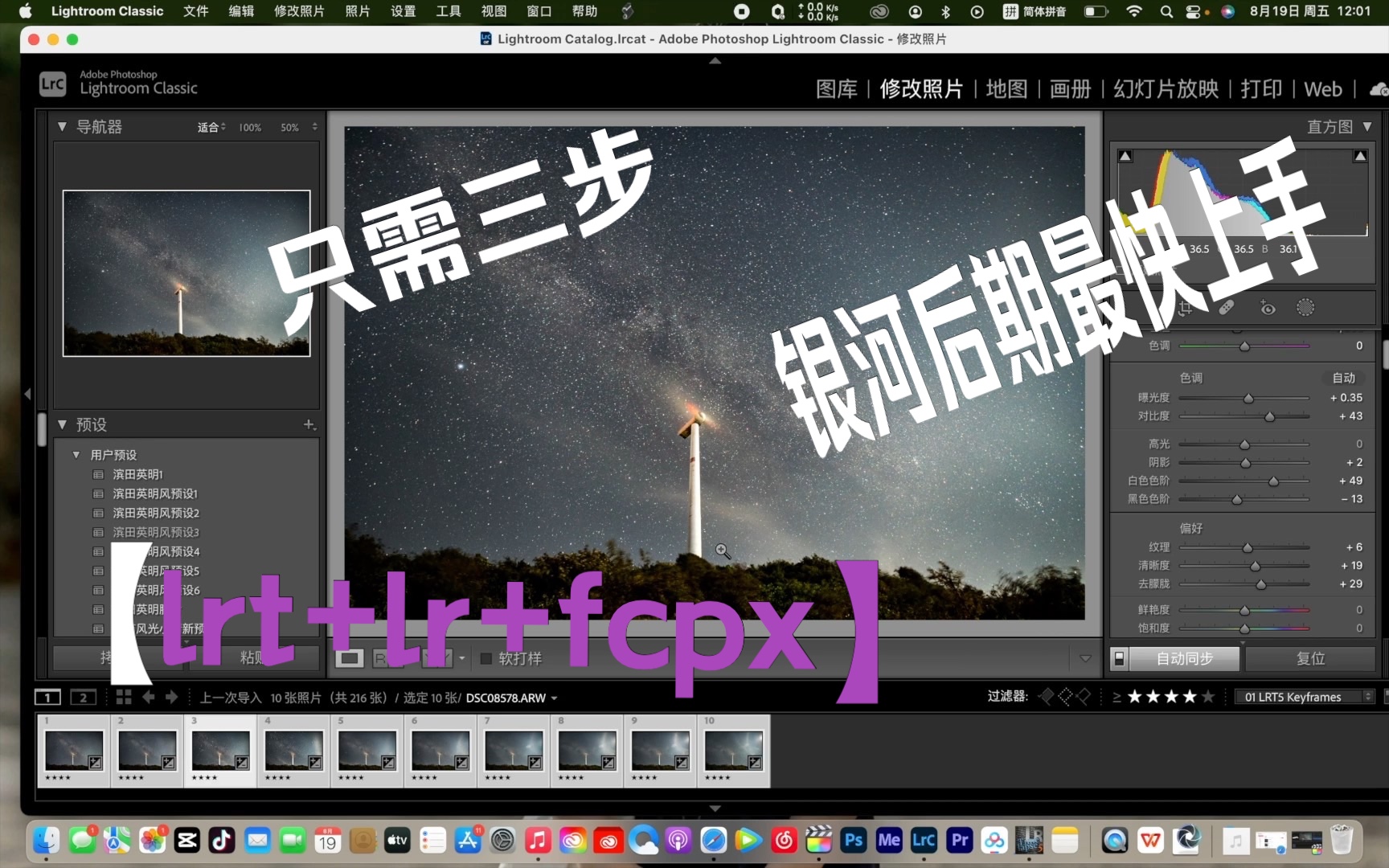Viewport: 1389px width, 868px height.
Task: Enable the 软打样 soft proofing checkbox
Action: [x=486, y=658]
